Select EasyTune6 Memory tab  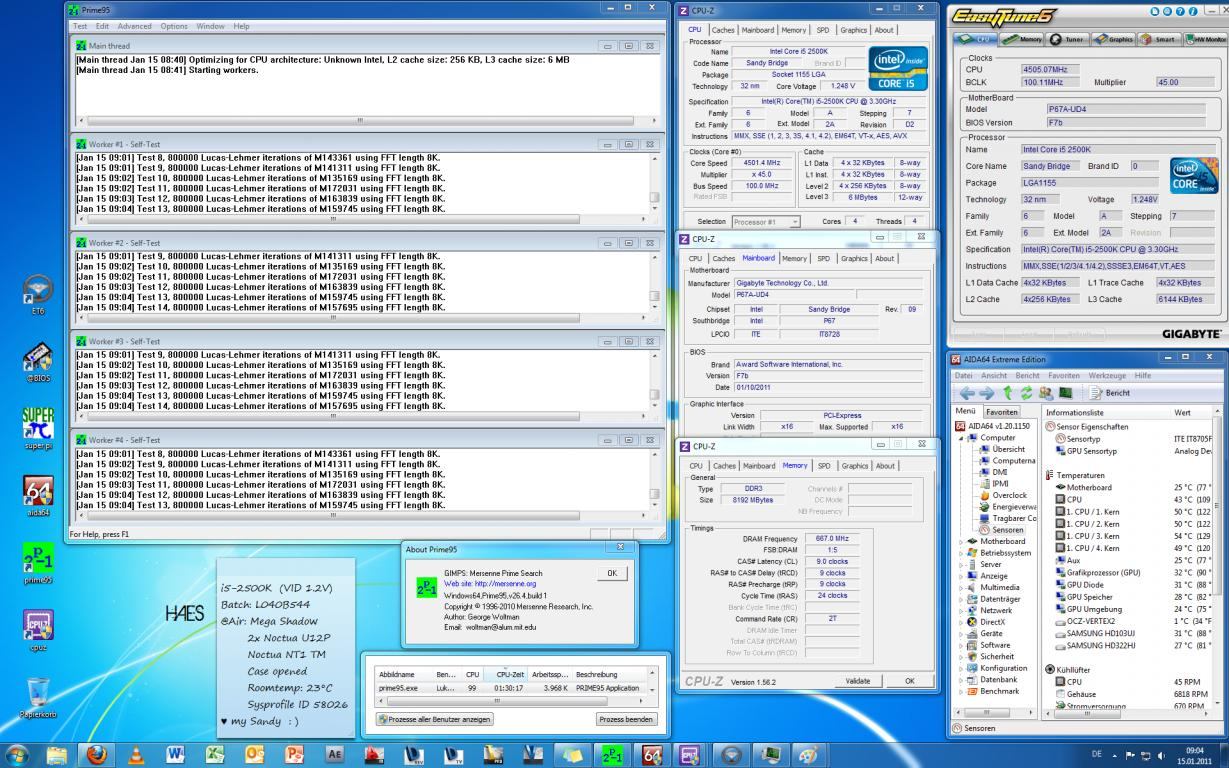[1020, 38]
